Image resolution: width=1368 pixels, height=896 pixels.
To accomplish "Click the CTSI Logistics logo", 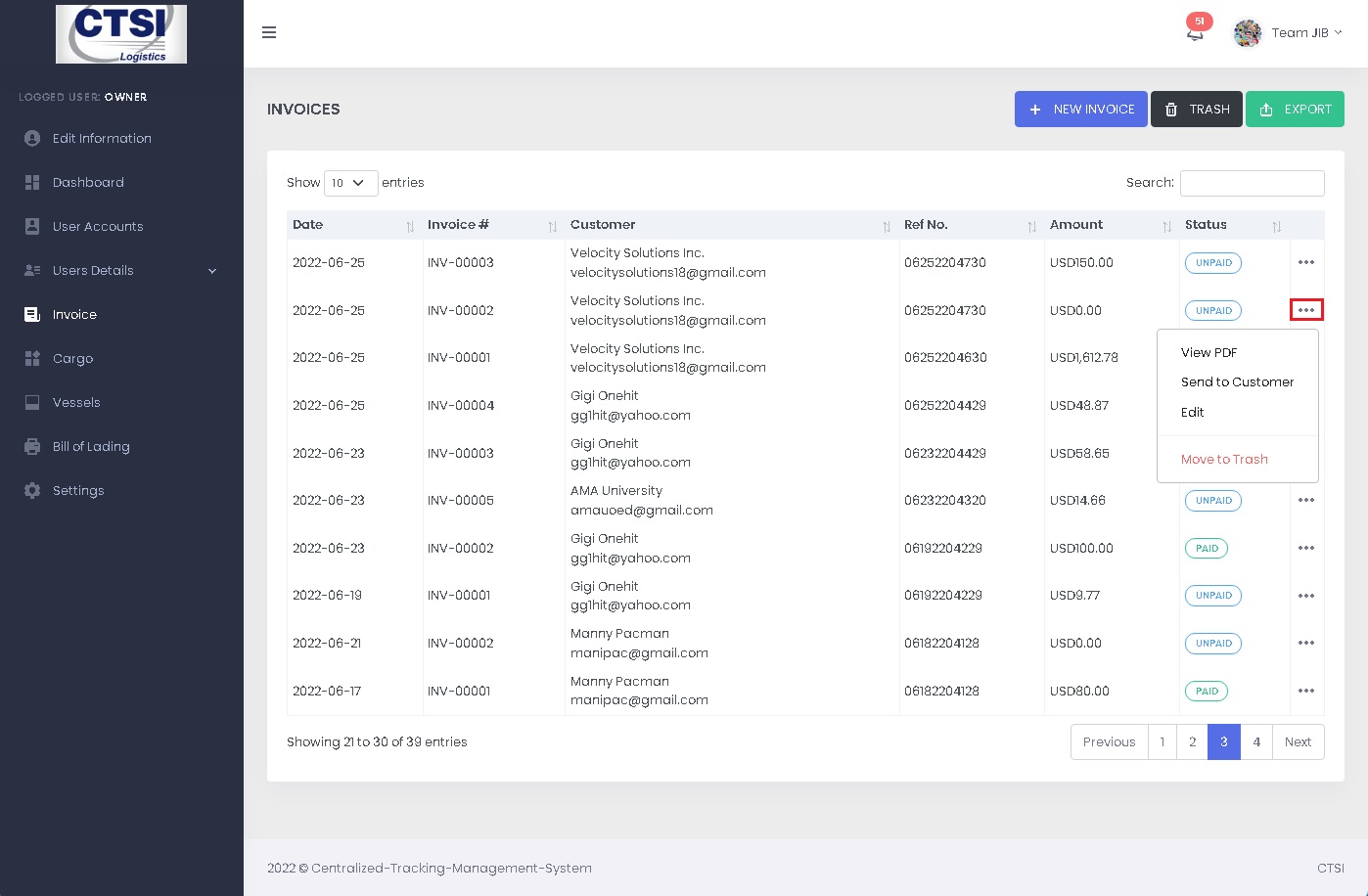I will (x=121, y=34).
